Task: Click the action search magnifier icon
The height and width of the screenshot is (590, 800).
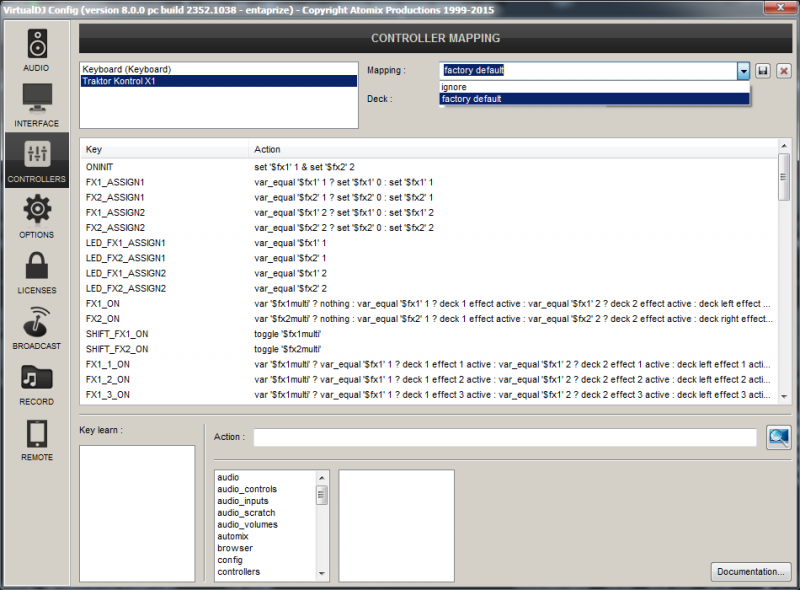Action: point(779,437)
